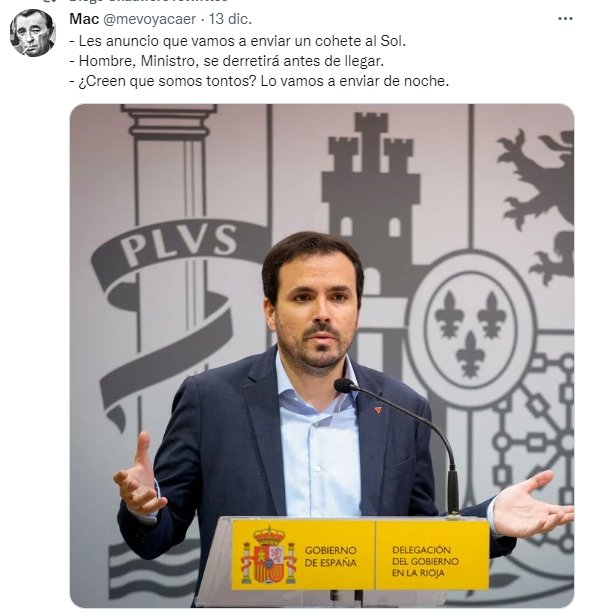Image resolution: width=590 pixels, height=616 pixels.
Task: Open the @mevoyacaer handle link
Action: pyautogui.click(x=149, y=19)
